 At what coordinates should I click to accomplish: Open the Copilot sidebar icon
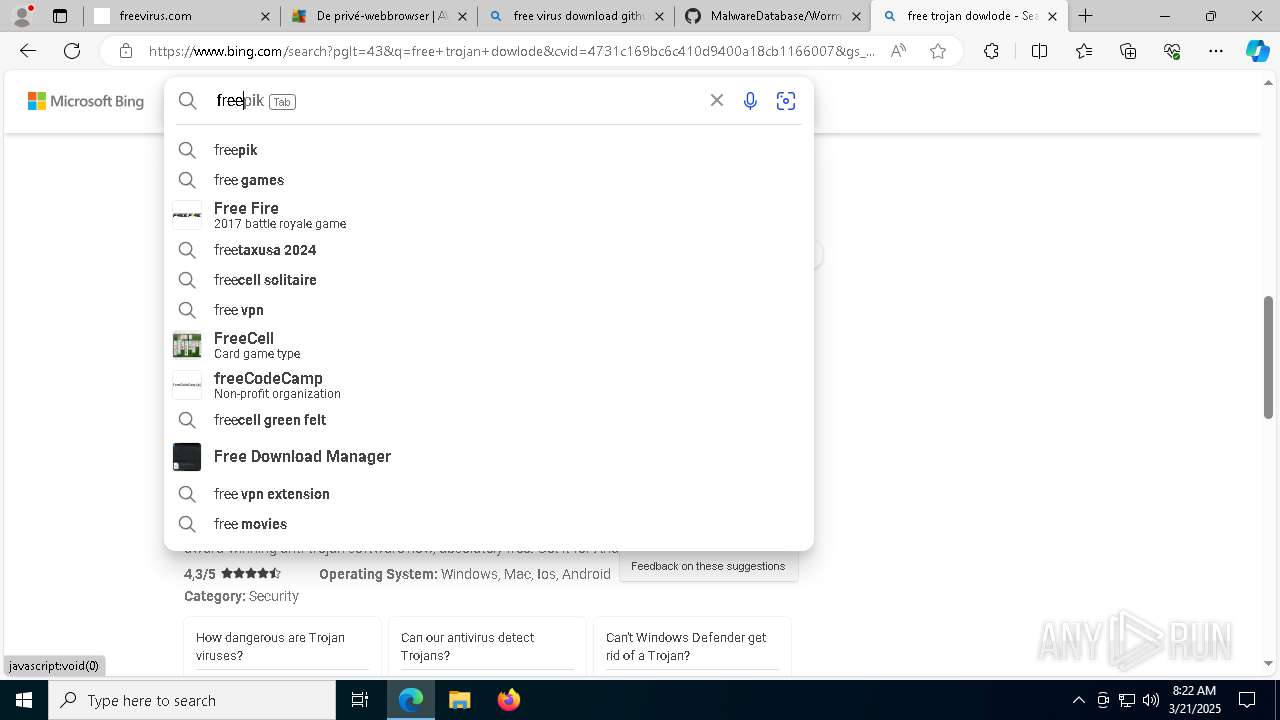tap(1258, 51)
